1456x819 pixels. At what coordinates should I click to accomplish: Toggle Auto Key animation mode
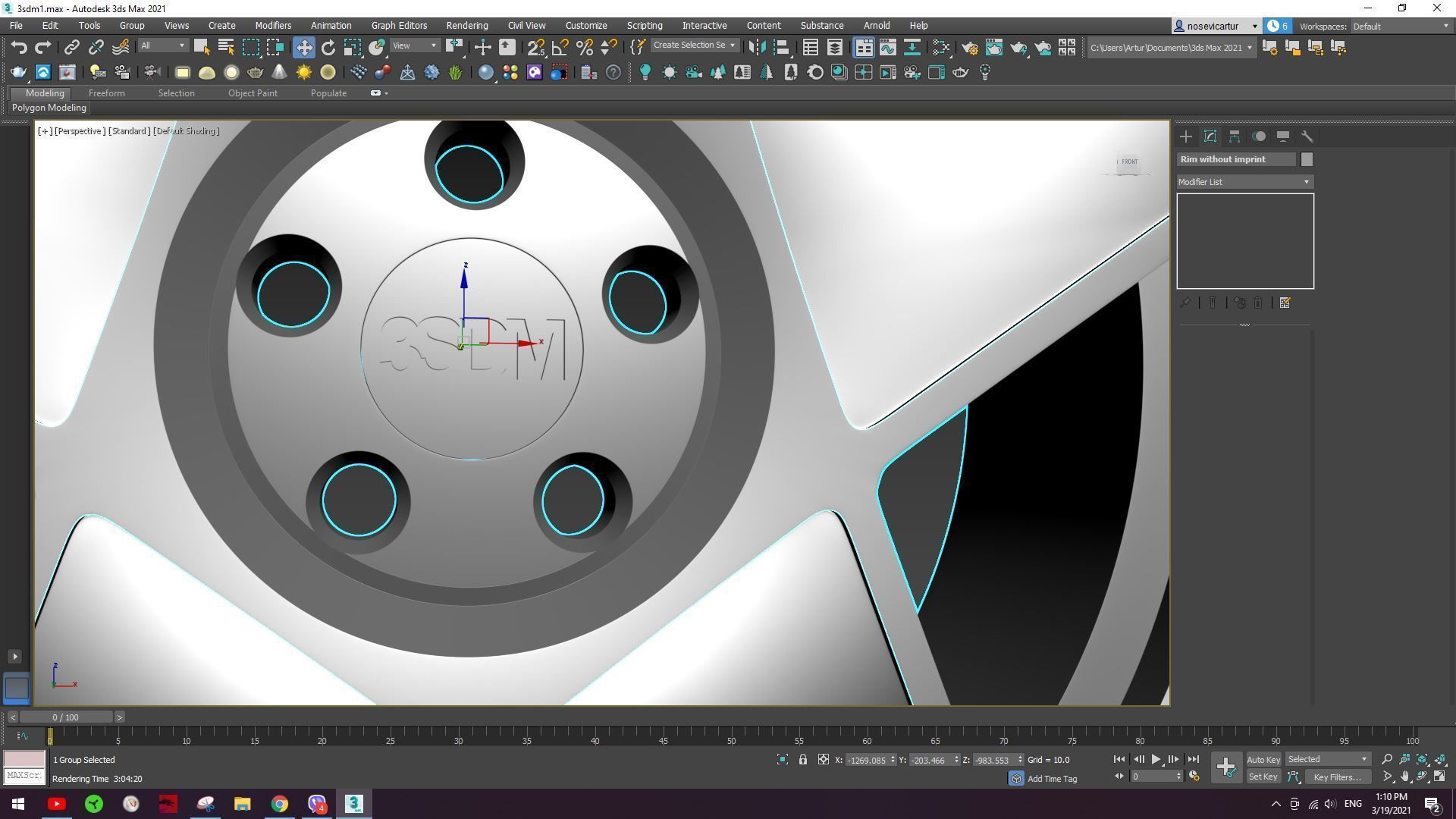pyautogui.click(x=1263, y=759)
